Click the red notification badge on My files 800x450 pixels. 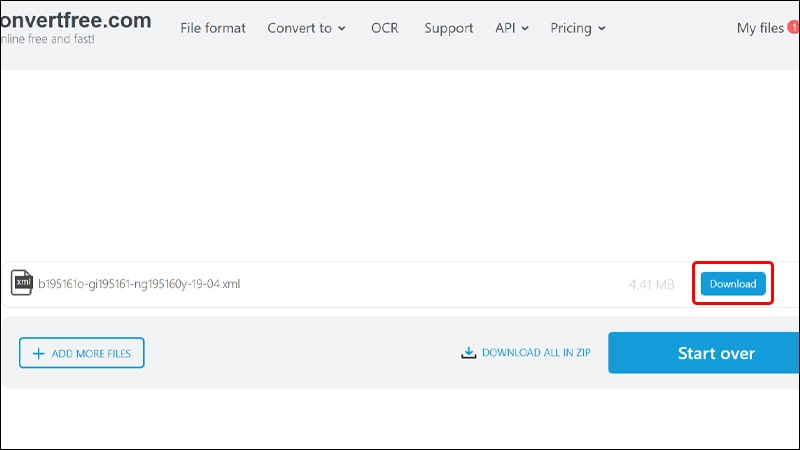click(794, 27)
